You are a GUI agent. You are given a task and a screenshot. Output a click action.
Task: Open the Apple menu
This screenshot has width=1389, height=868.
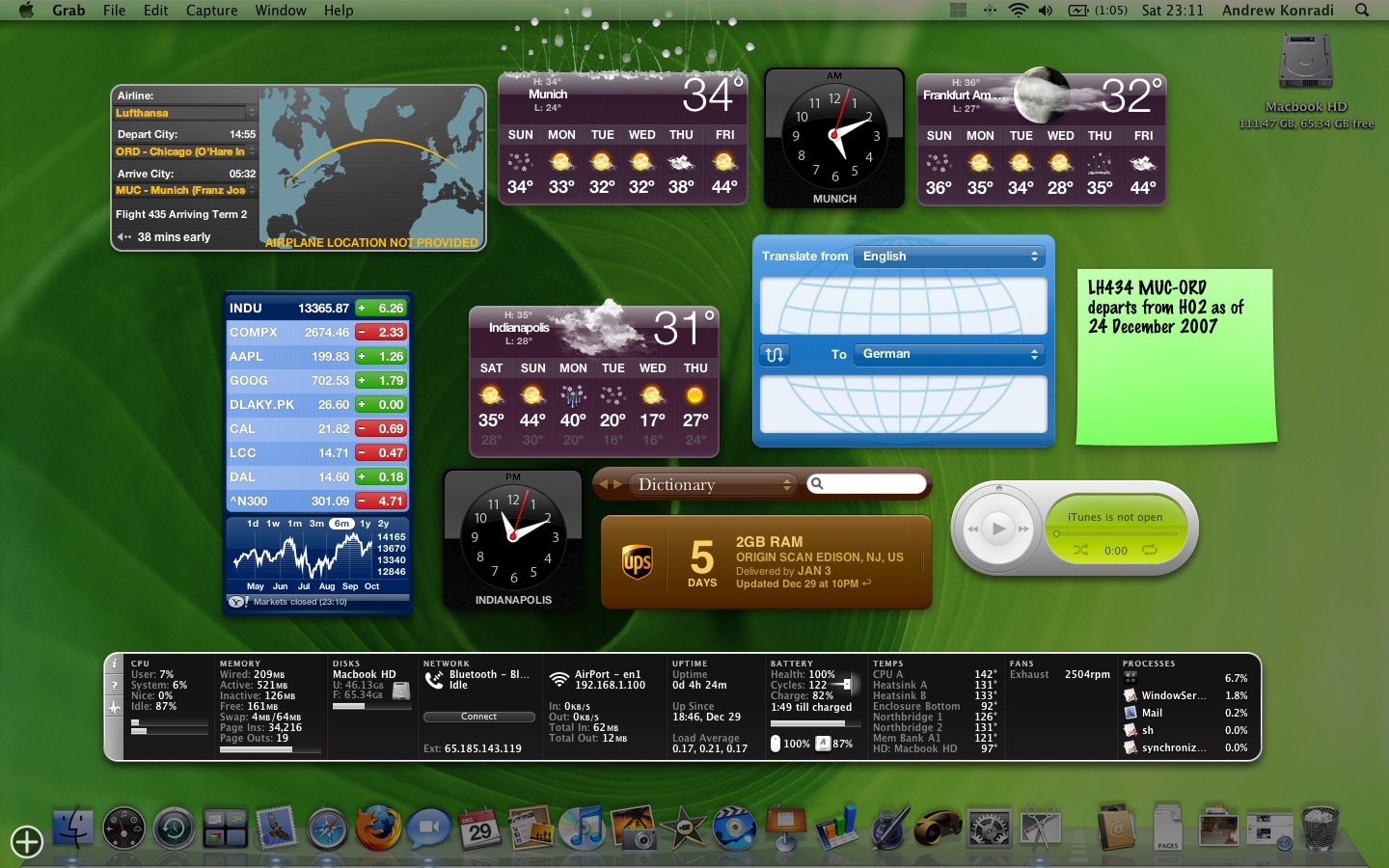tap(26, 10)
